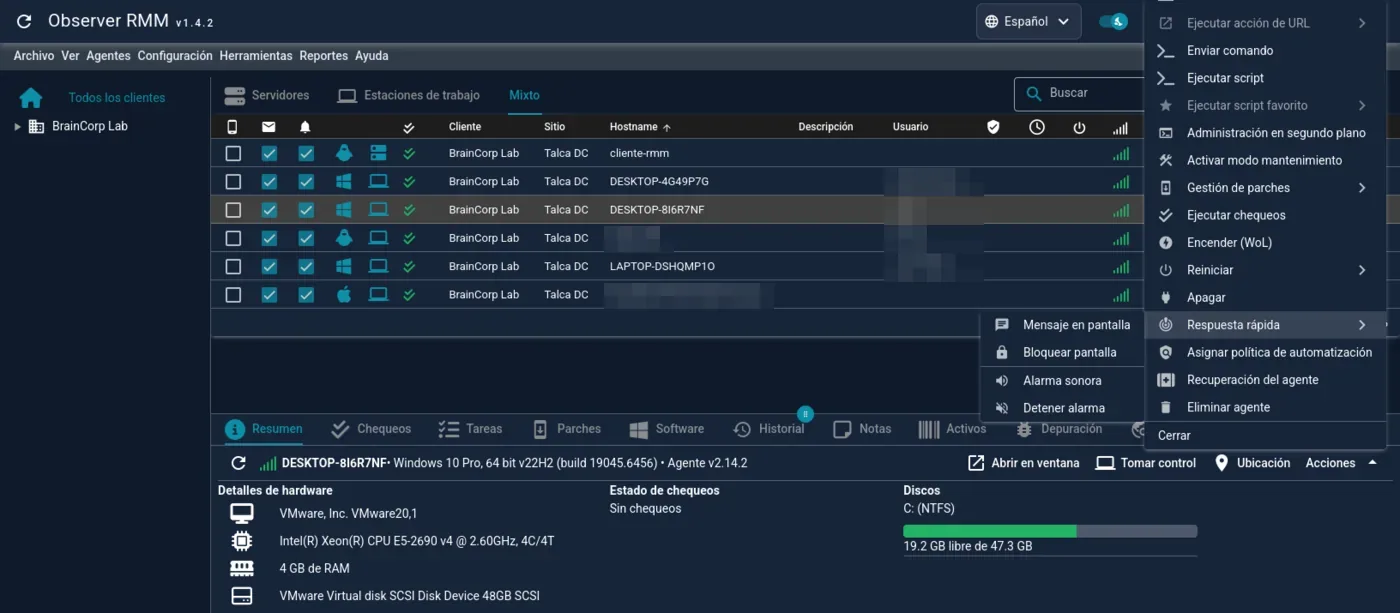Open the Archivo menu

point(34,56)
